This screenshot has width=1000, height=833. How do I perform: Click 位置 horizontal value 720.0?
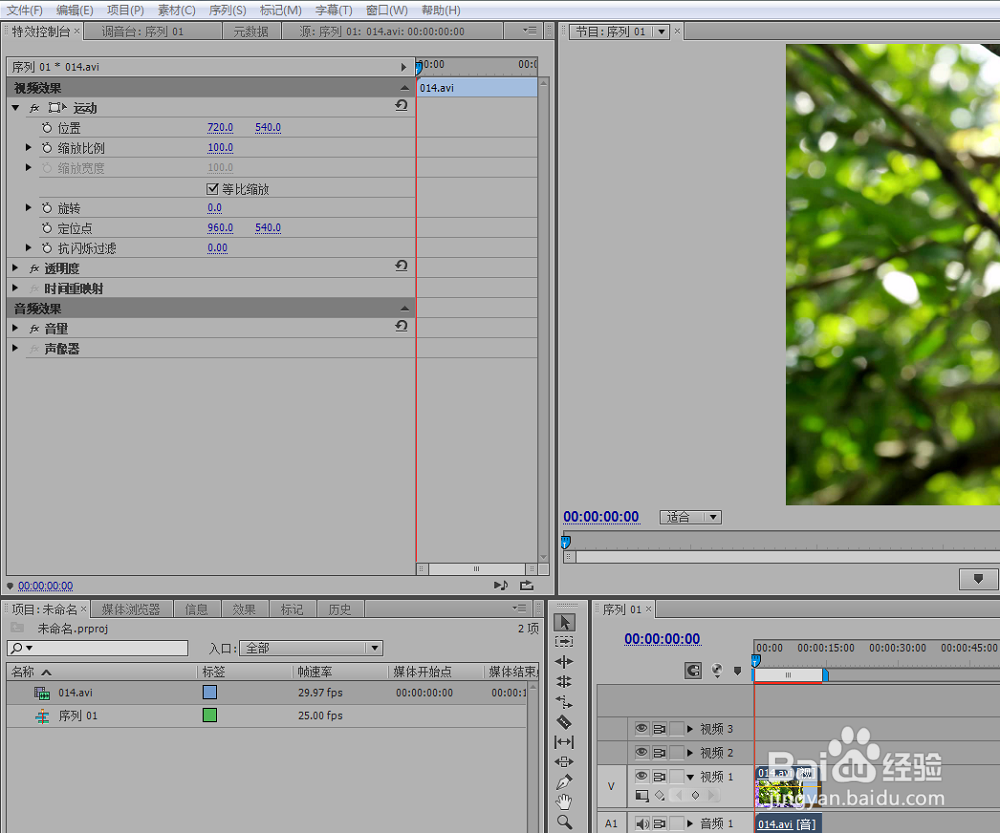pos(220,128)
